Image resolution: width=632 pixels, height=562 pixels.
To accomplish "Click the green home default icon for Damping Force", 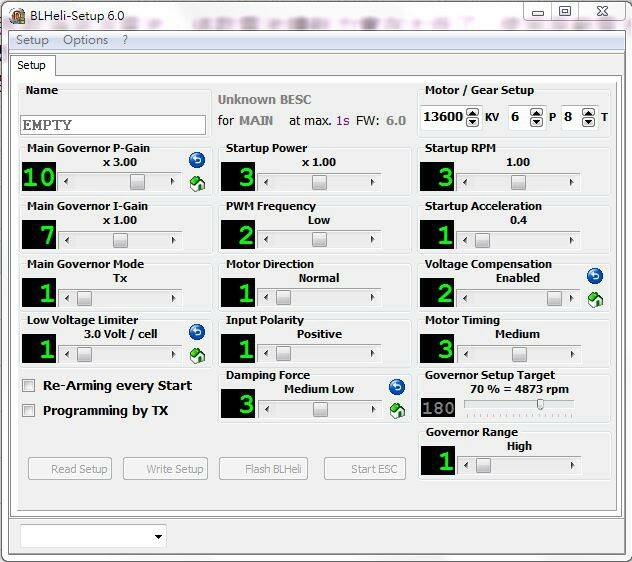I will pyautogui.click(x=397, y=410).
